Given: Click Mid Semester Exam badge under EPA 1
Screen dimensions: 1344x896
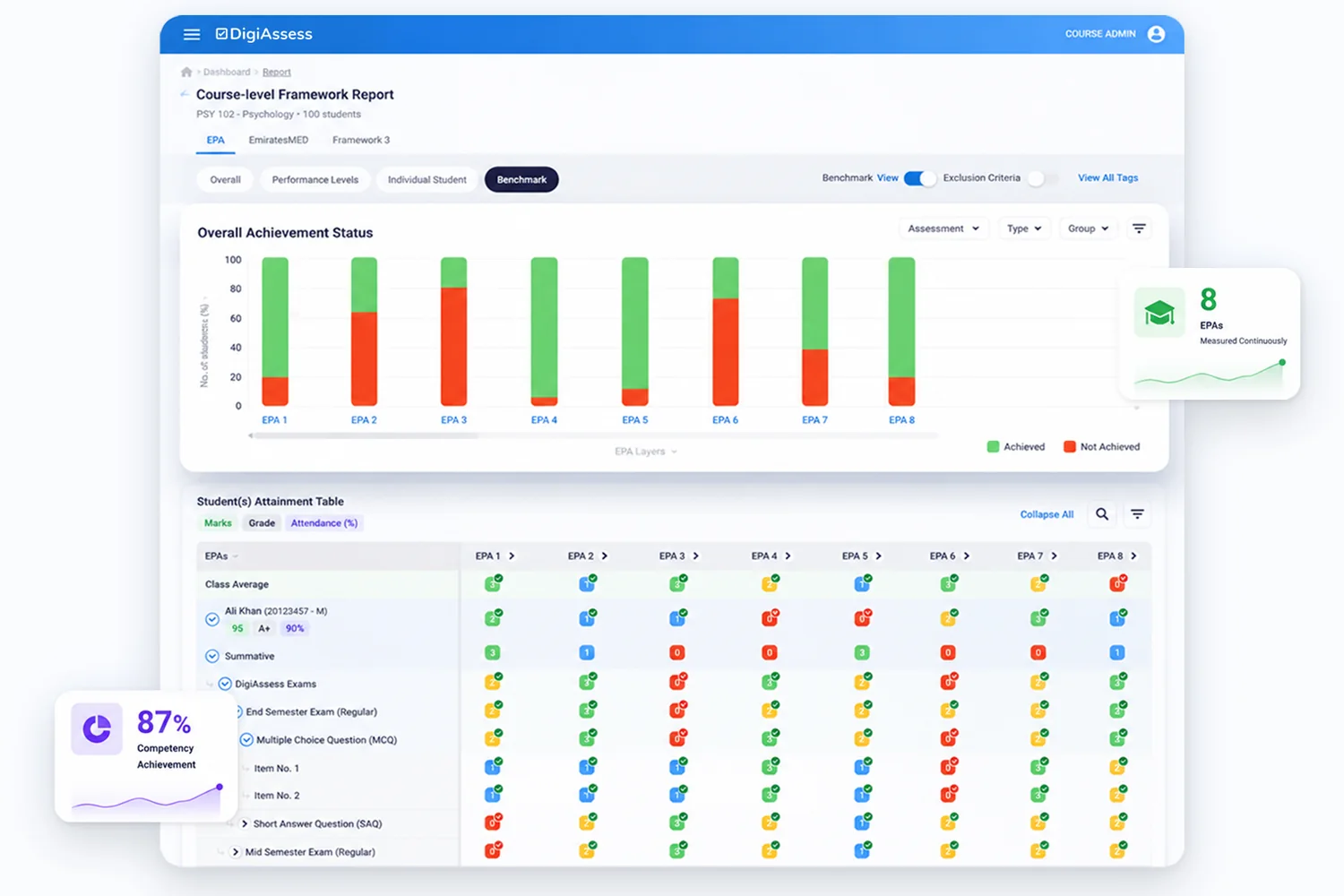Looking at the screenshot, I should (x=493, y=849).
